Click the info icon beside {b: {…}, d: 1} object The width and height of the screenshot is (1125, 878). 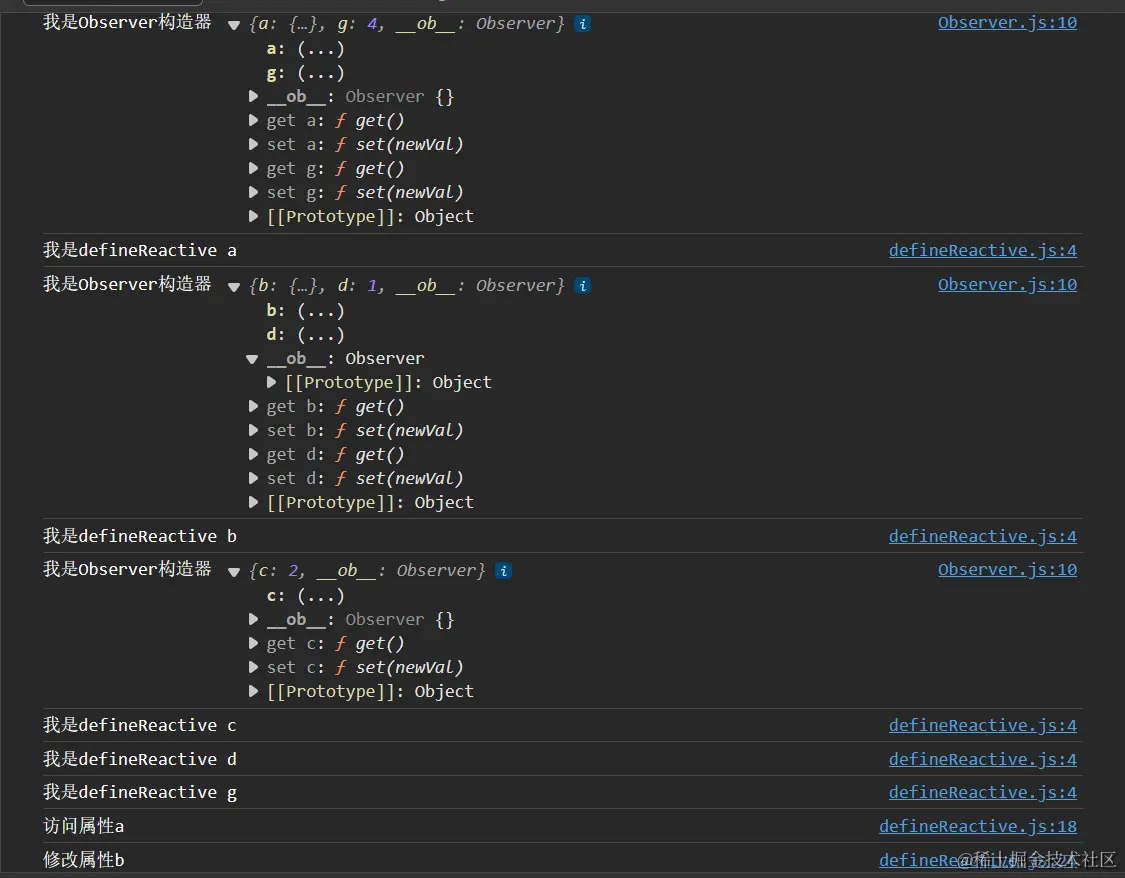[x=583, y=285]
